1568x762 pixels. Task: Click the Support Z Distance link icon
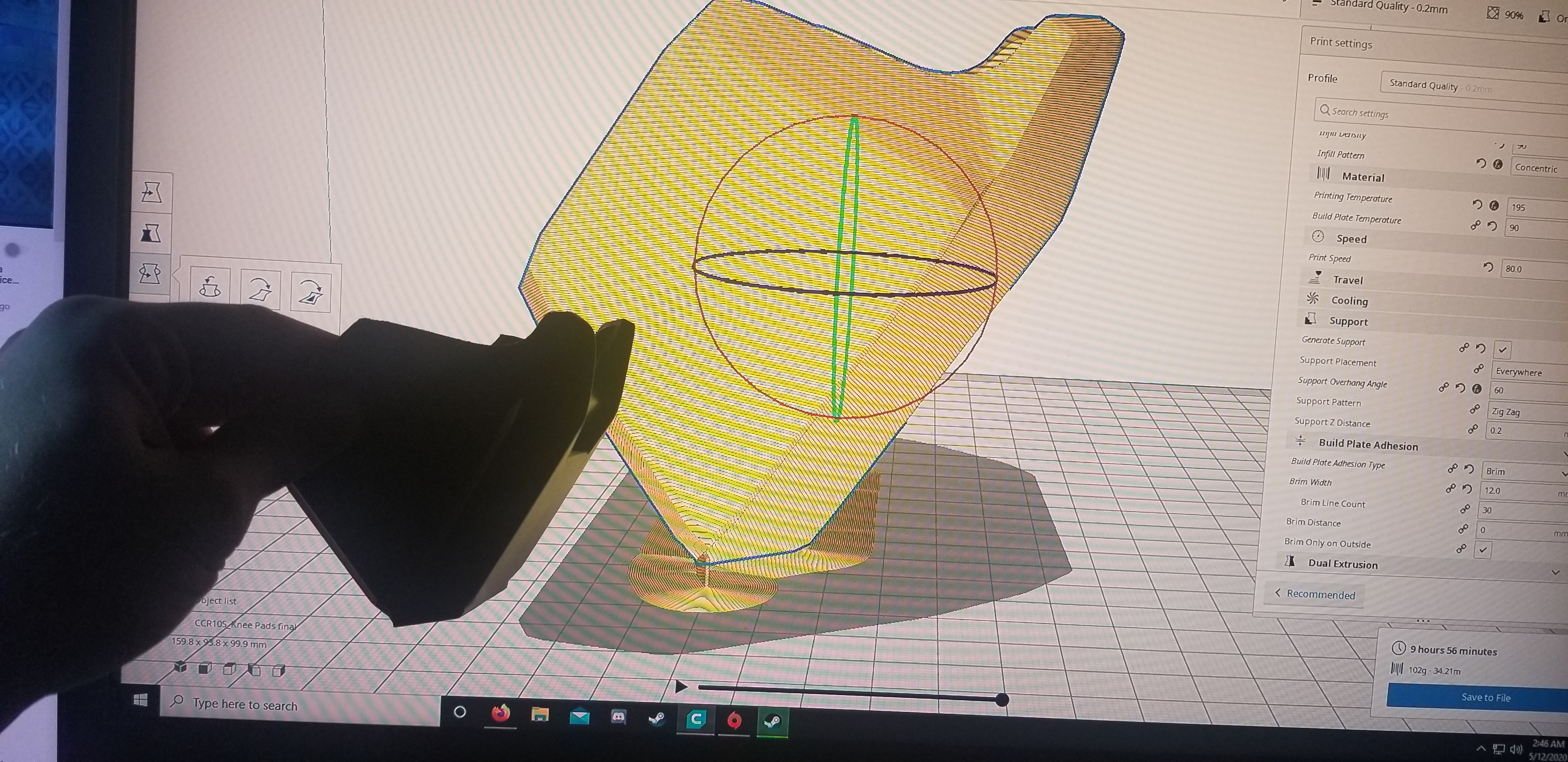[1472, 429]
